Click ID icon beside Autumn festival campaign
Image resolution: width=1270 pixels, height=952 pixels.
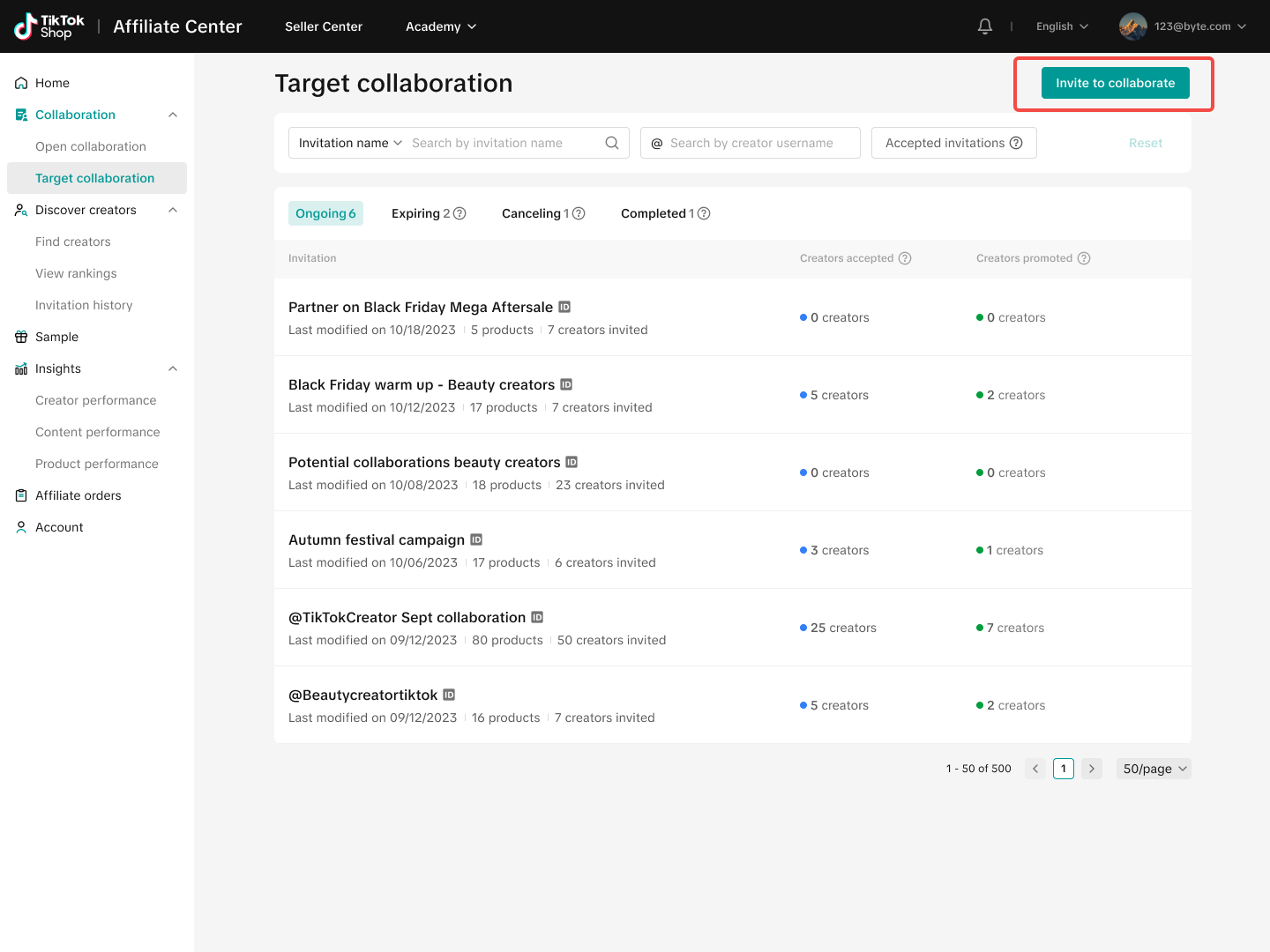476,539
